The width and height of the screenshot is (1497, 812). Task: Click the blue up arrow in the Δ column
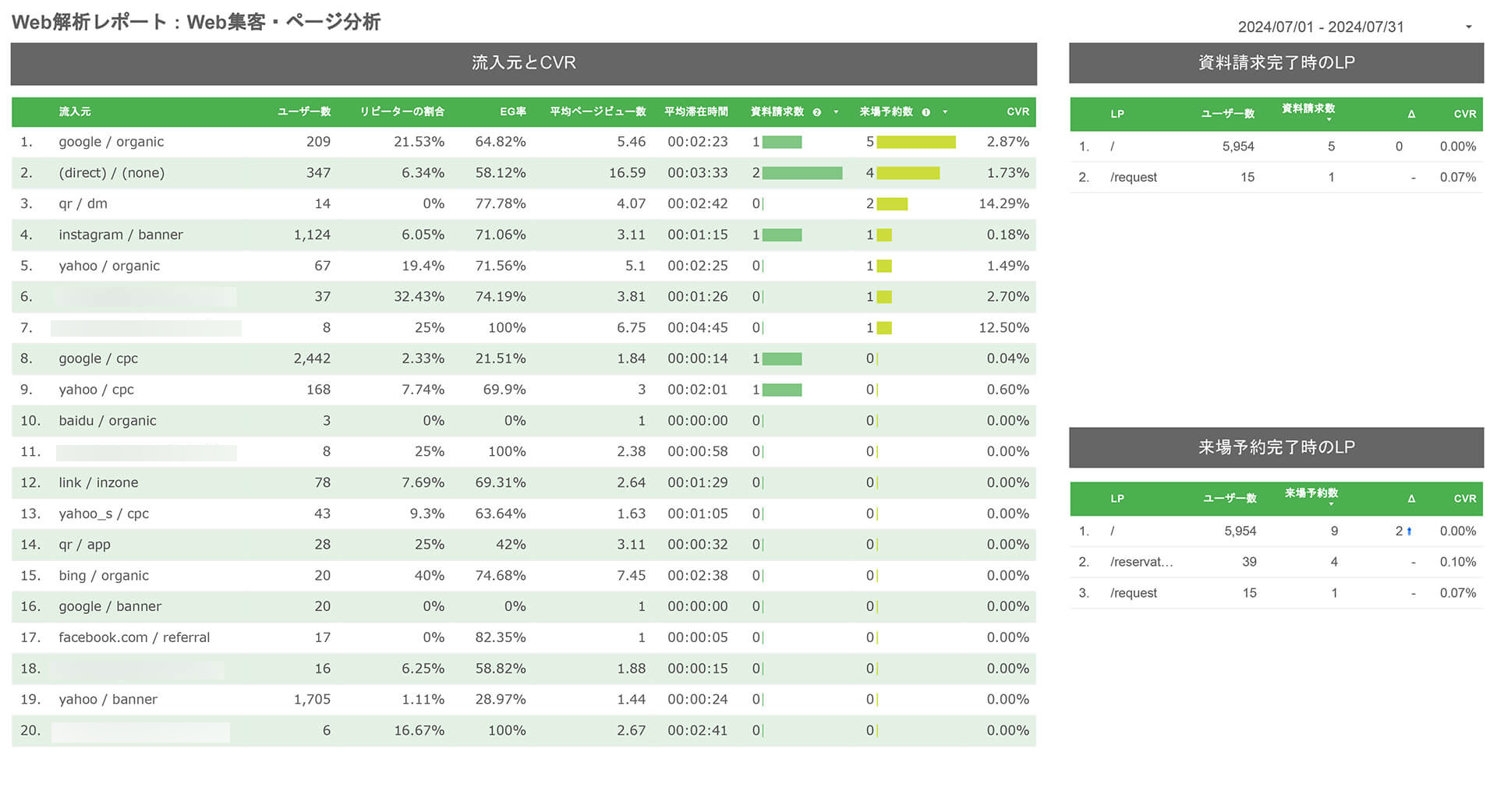coord(1410,531)
